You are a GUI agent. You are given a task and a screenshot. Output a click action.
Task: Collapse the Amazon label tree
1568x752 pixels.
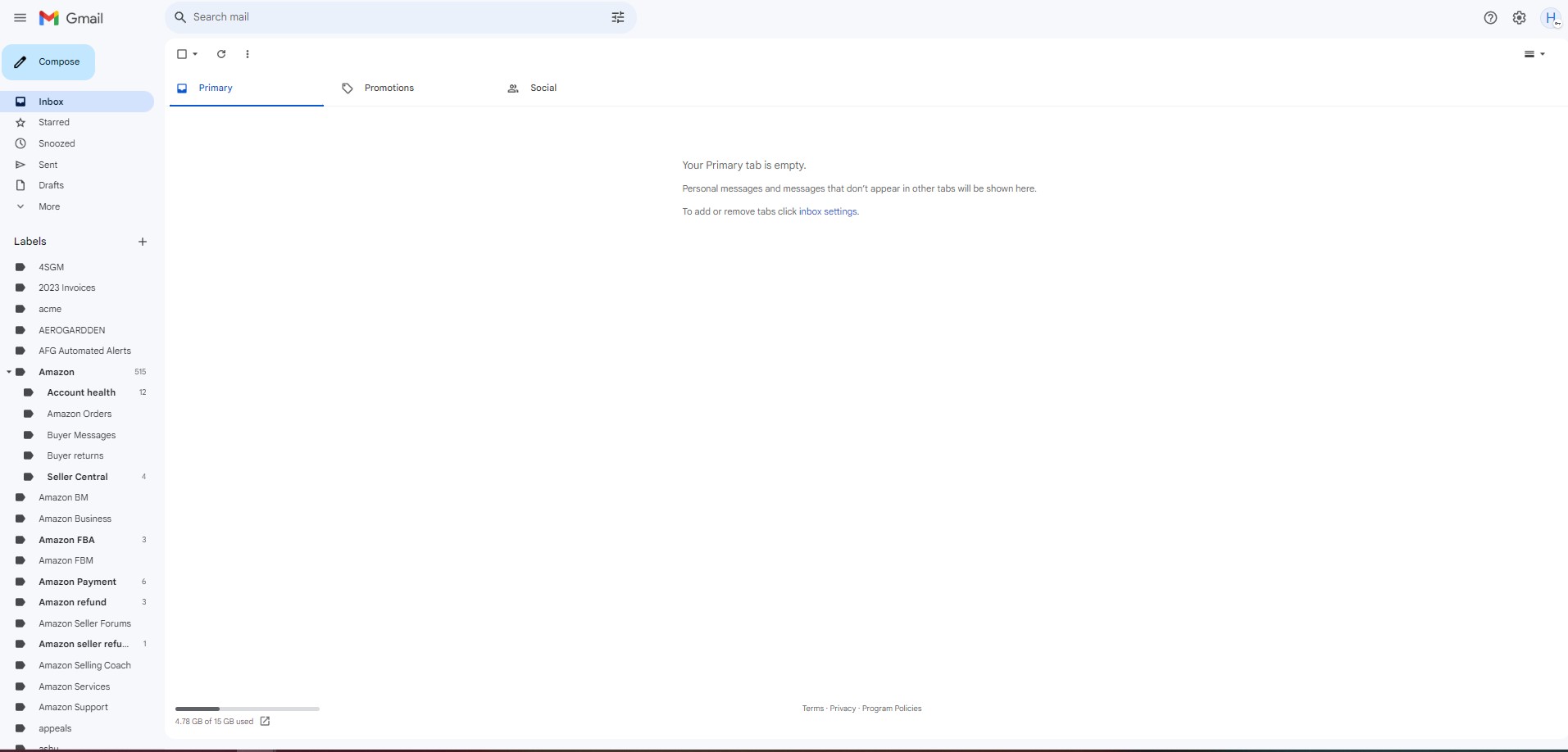[x=9, y=372]
